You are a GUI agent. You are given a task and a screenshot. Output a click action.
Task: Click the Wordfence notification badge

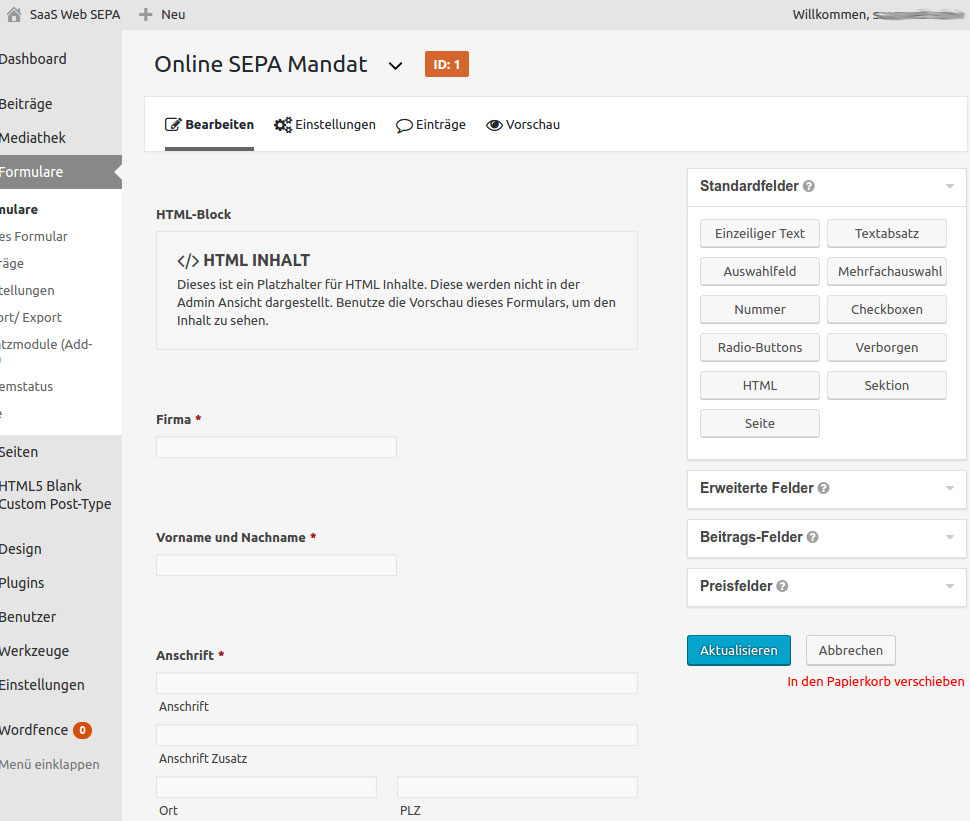82,730
